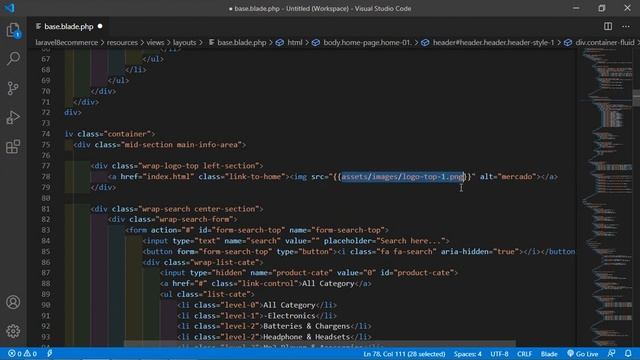Click the vertical scrollbar thumb
This screenshot has width=640, height=360.
coord(636,98)
